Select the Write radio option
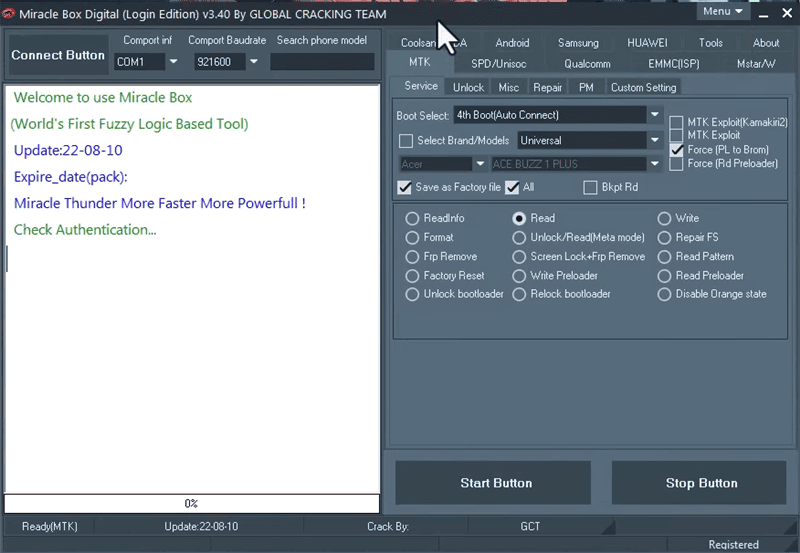The width and height of the screenshot is (800, 553). tap(664, 218)
